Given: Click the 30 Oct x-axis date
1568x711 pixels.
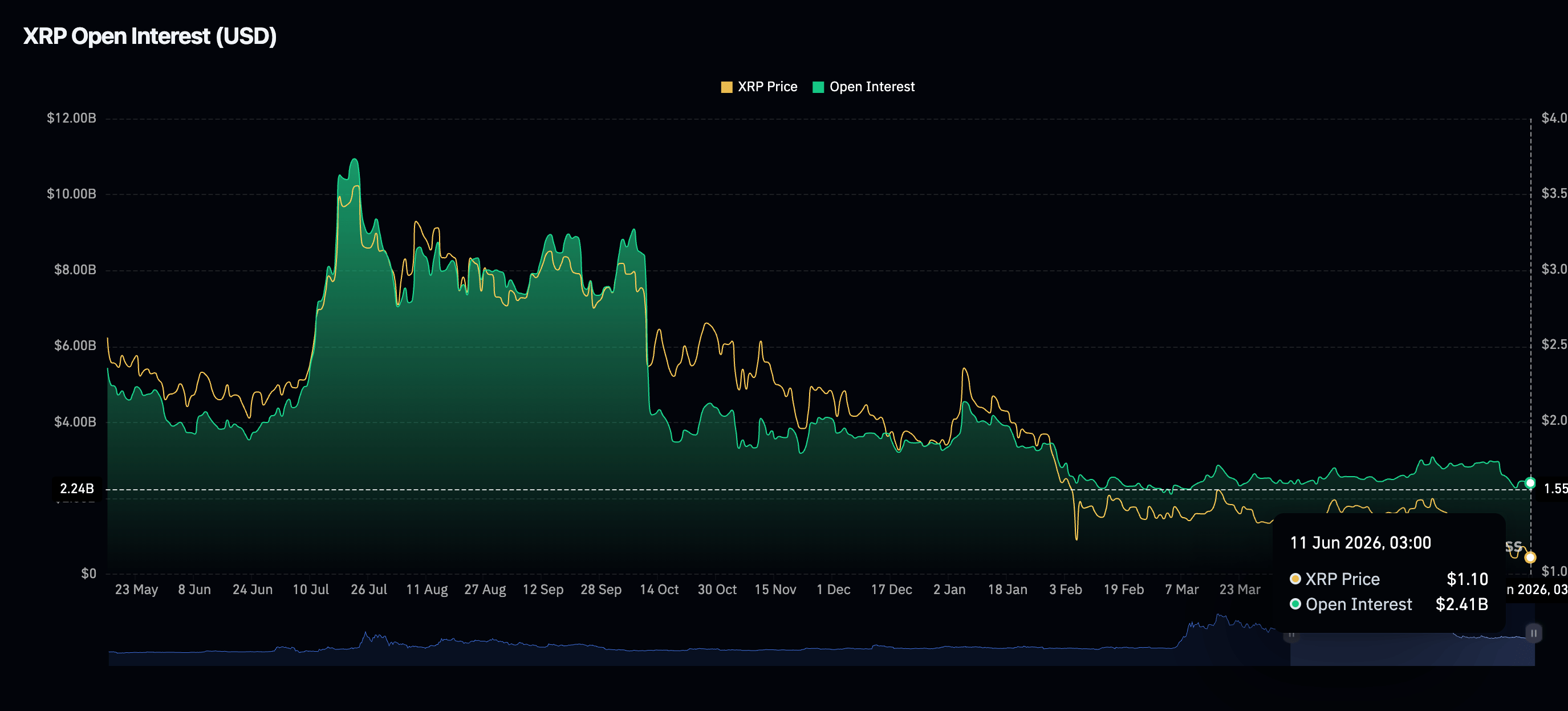Looking at the screenshot, I should coord(717,589).
